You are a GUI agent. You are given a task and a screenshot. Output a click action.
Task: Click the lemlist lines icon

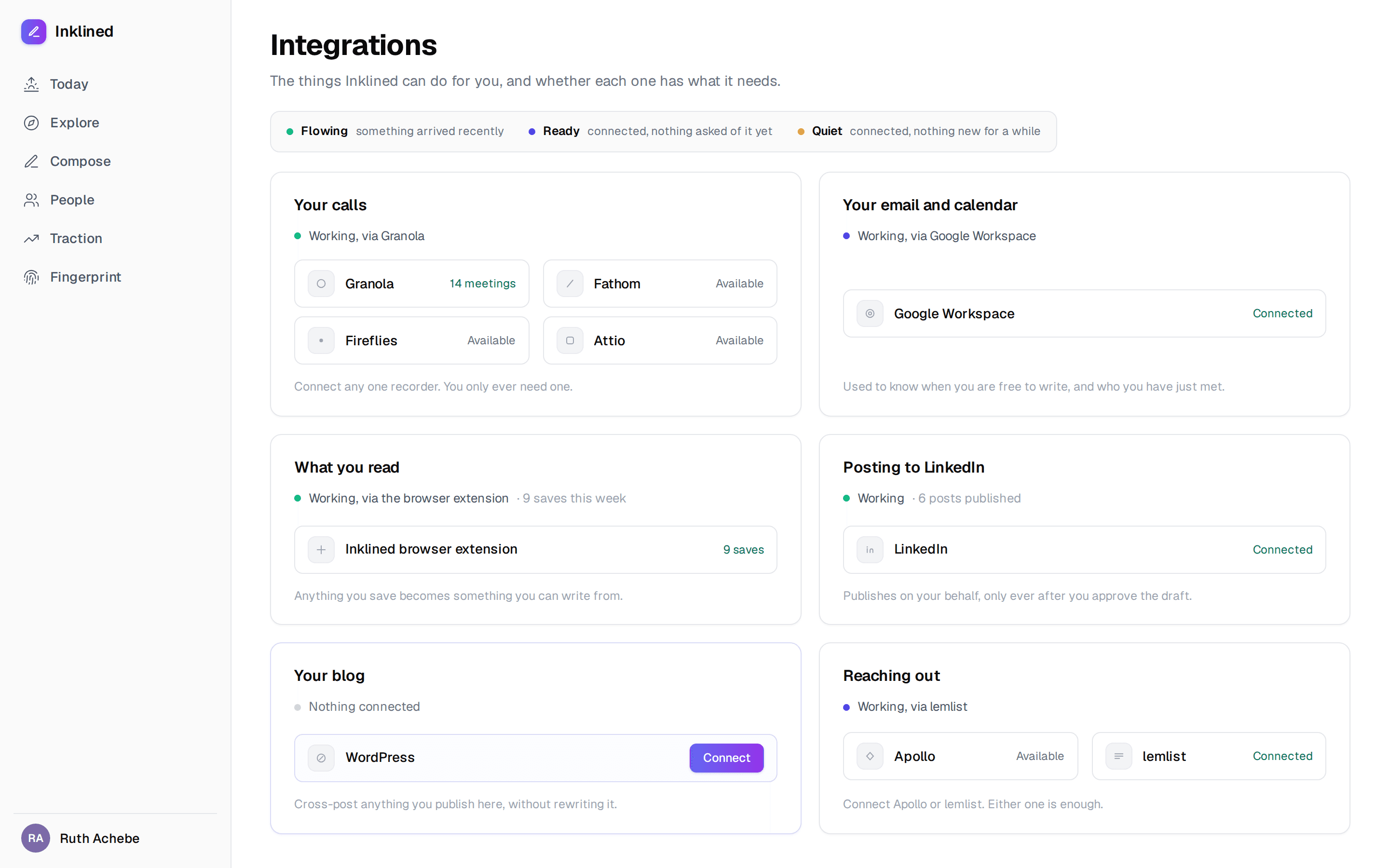(1118, 756)
